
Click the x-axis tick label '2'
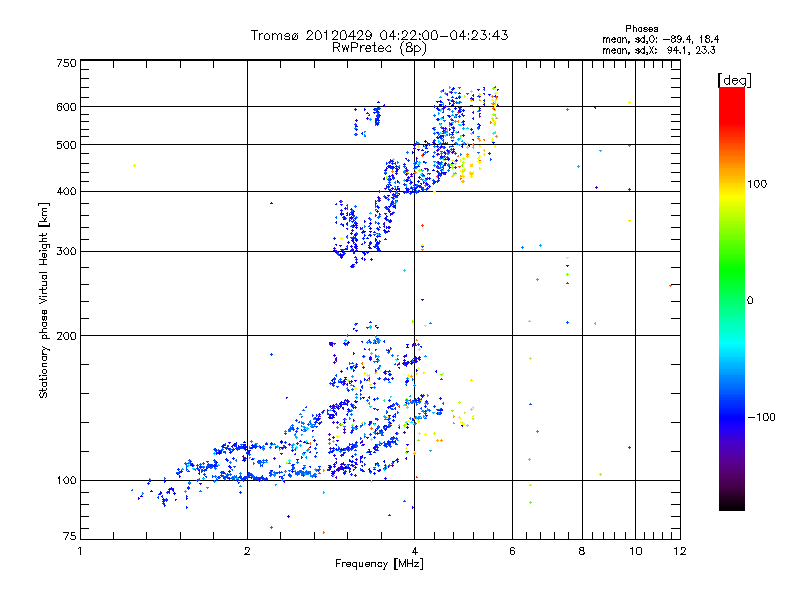(x=247, y=551)
